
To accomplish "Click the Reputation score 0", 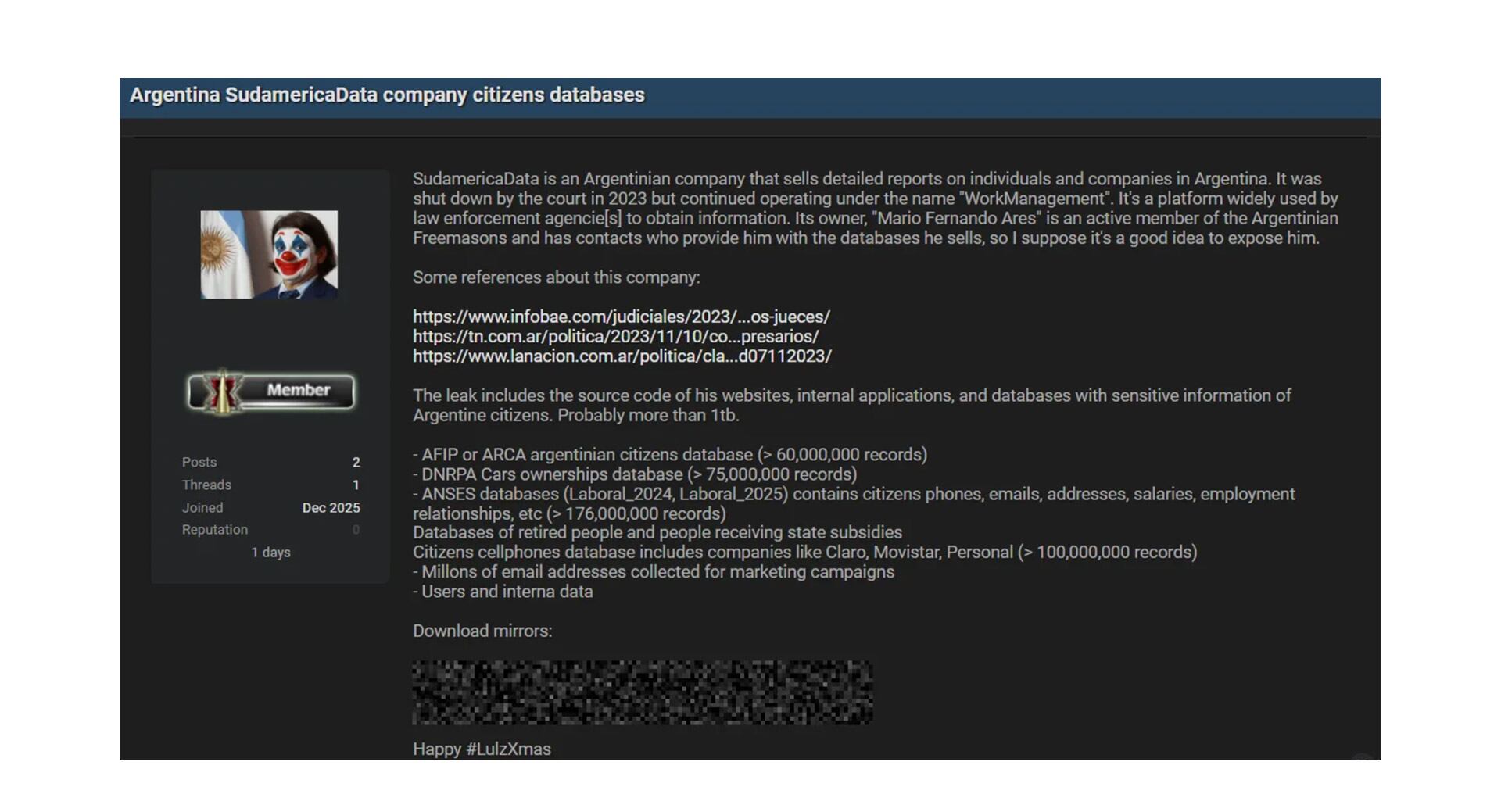I will point(356,529).
